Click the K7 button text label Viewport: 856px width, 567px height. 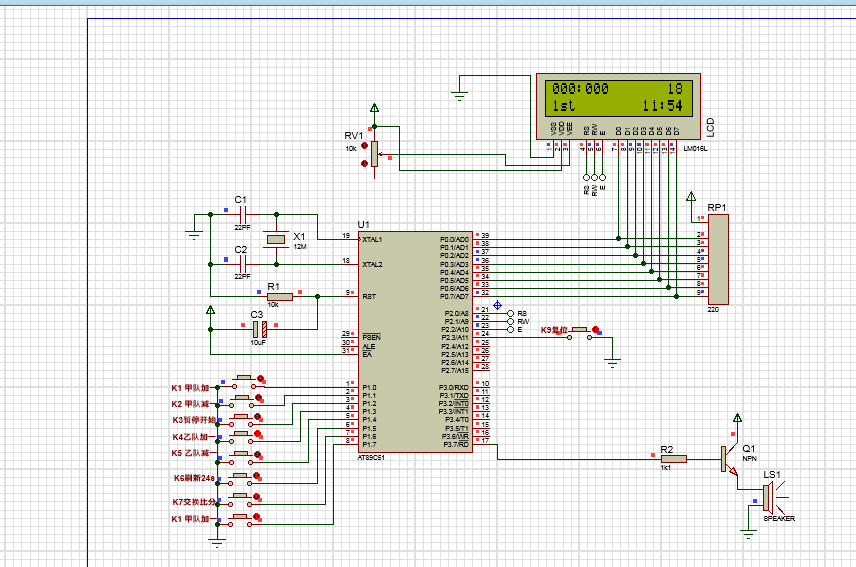coord(194,502)
